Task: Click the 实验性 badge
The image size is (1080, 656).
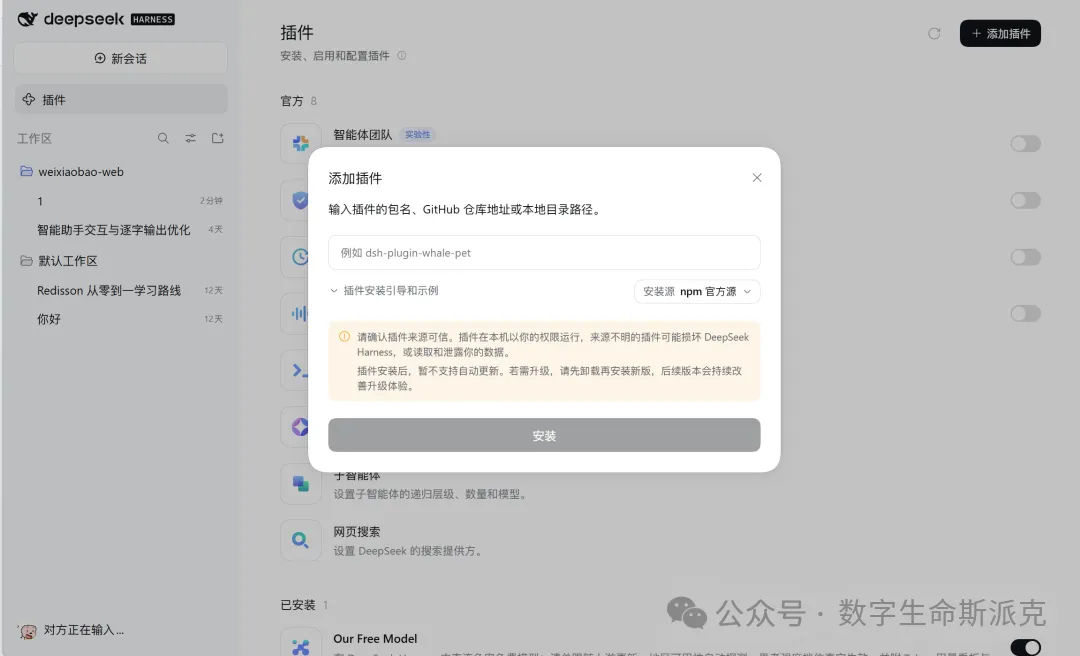Action: [x=417, y=135]
